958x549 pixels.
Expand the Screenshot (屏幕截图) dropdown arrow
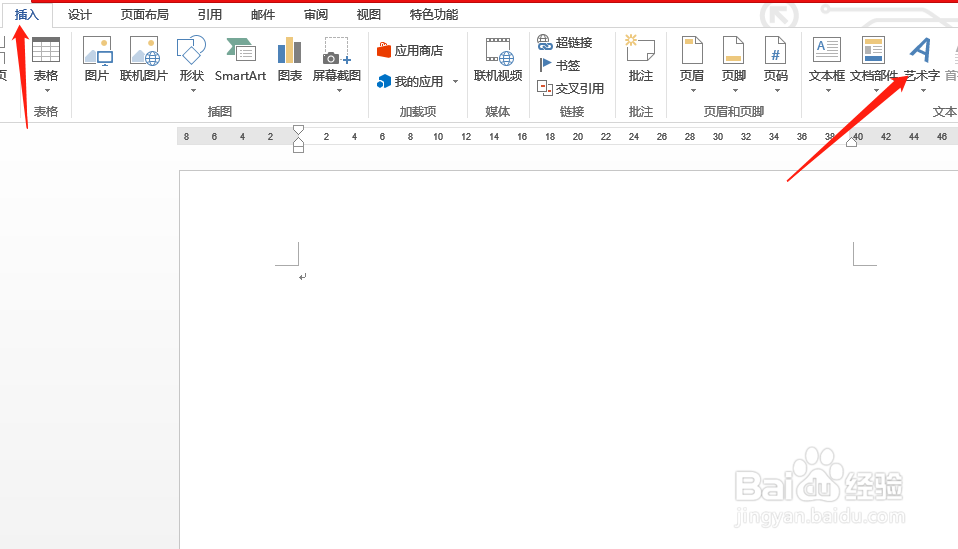coord(339,91)
